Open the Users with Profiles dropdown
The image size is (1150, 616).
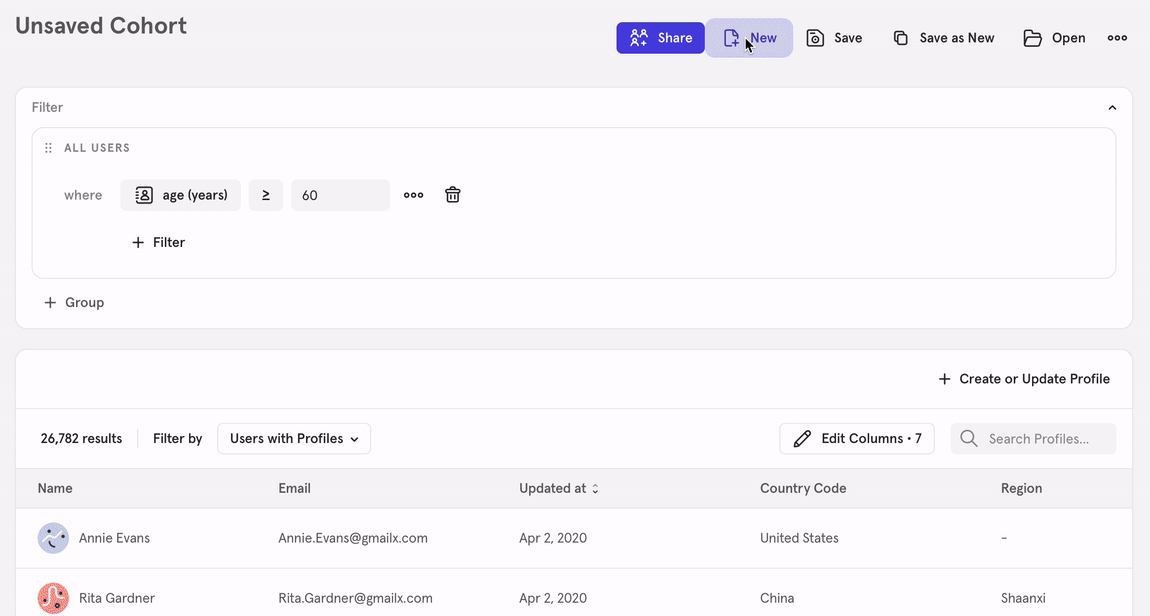294,438
